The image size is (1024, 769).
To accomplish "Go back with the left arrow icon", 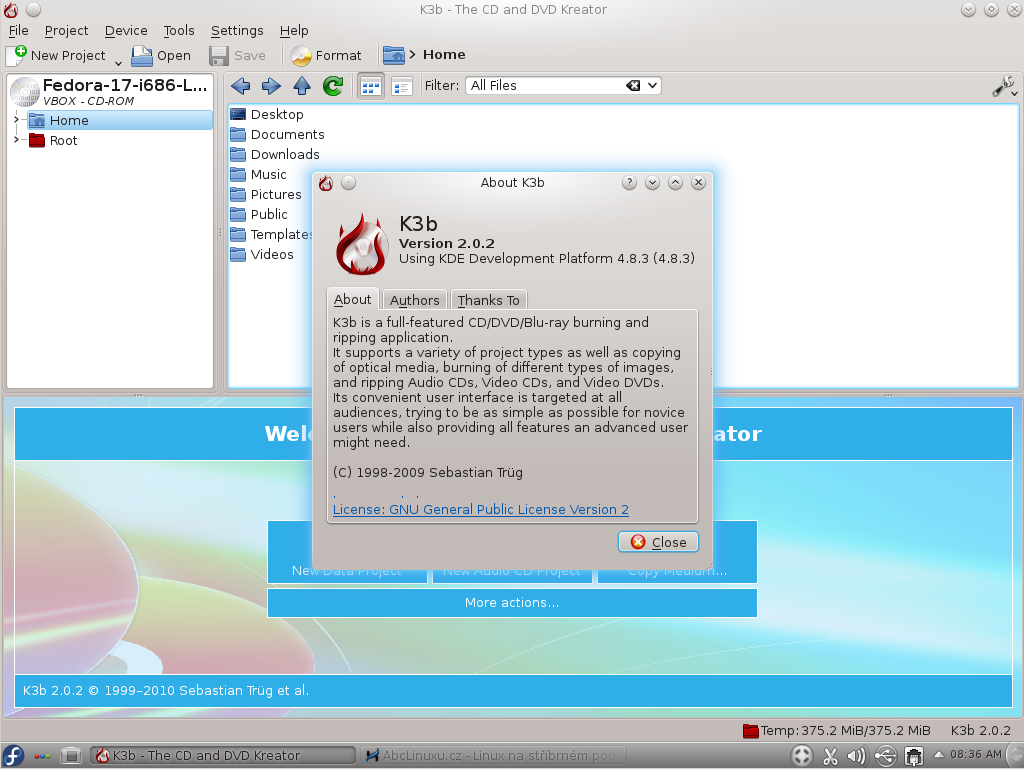I will click(240, 86).
